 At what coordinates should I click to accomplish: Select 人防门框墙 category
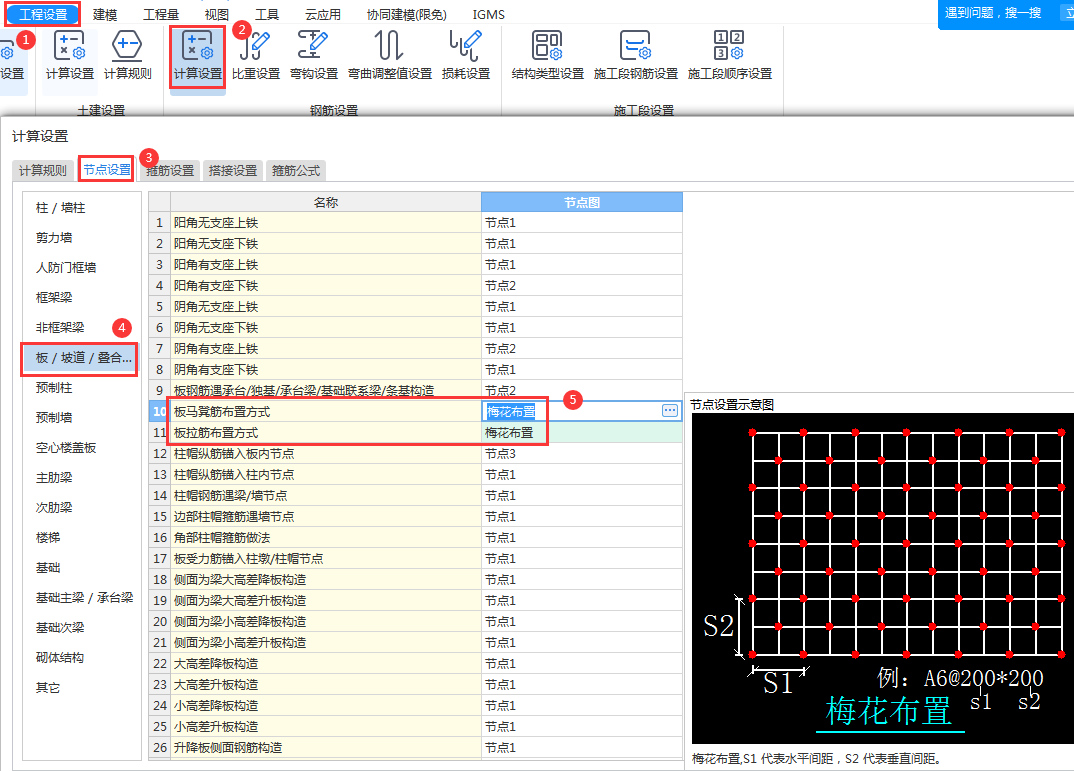(66, 268)
